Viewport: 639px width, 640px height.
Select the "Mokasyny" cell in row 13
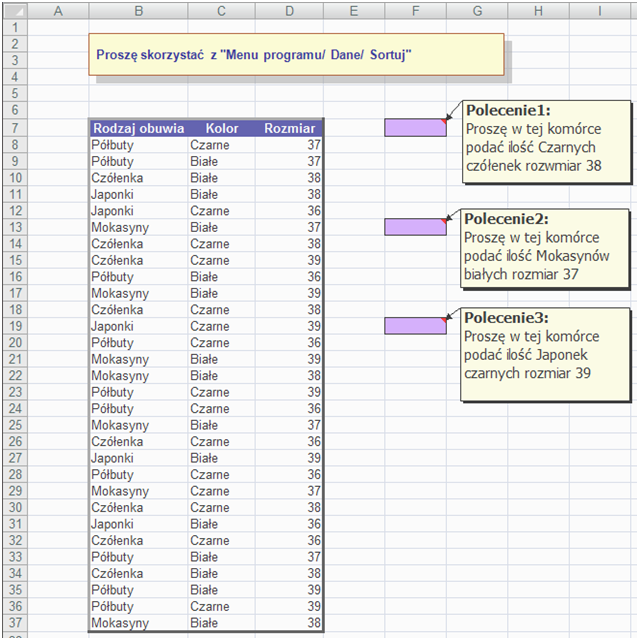tap(138, 227)
